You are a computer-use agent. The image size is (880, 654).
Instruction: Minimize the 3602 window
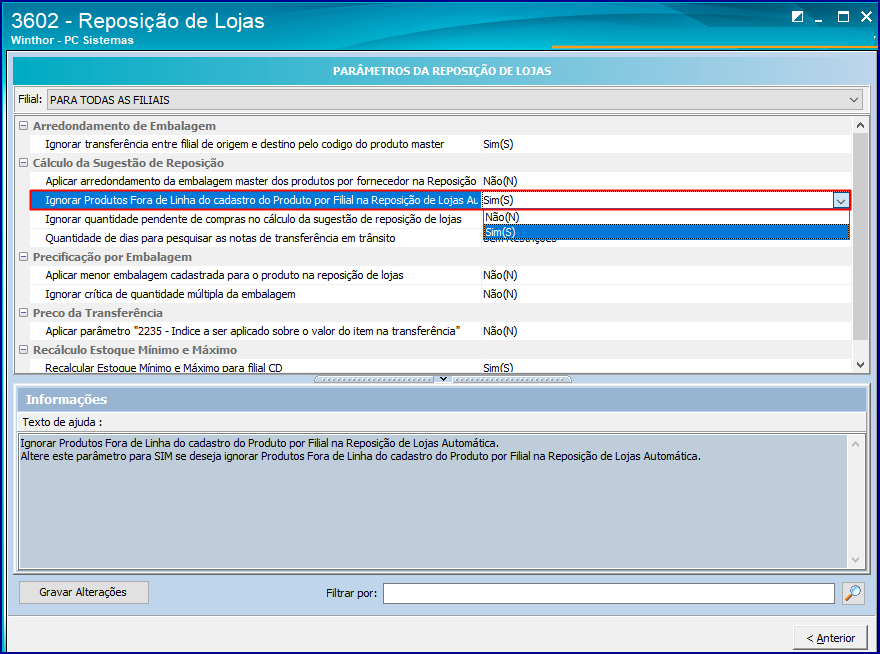coord(819,19)
